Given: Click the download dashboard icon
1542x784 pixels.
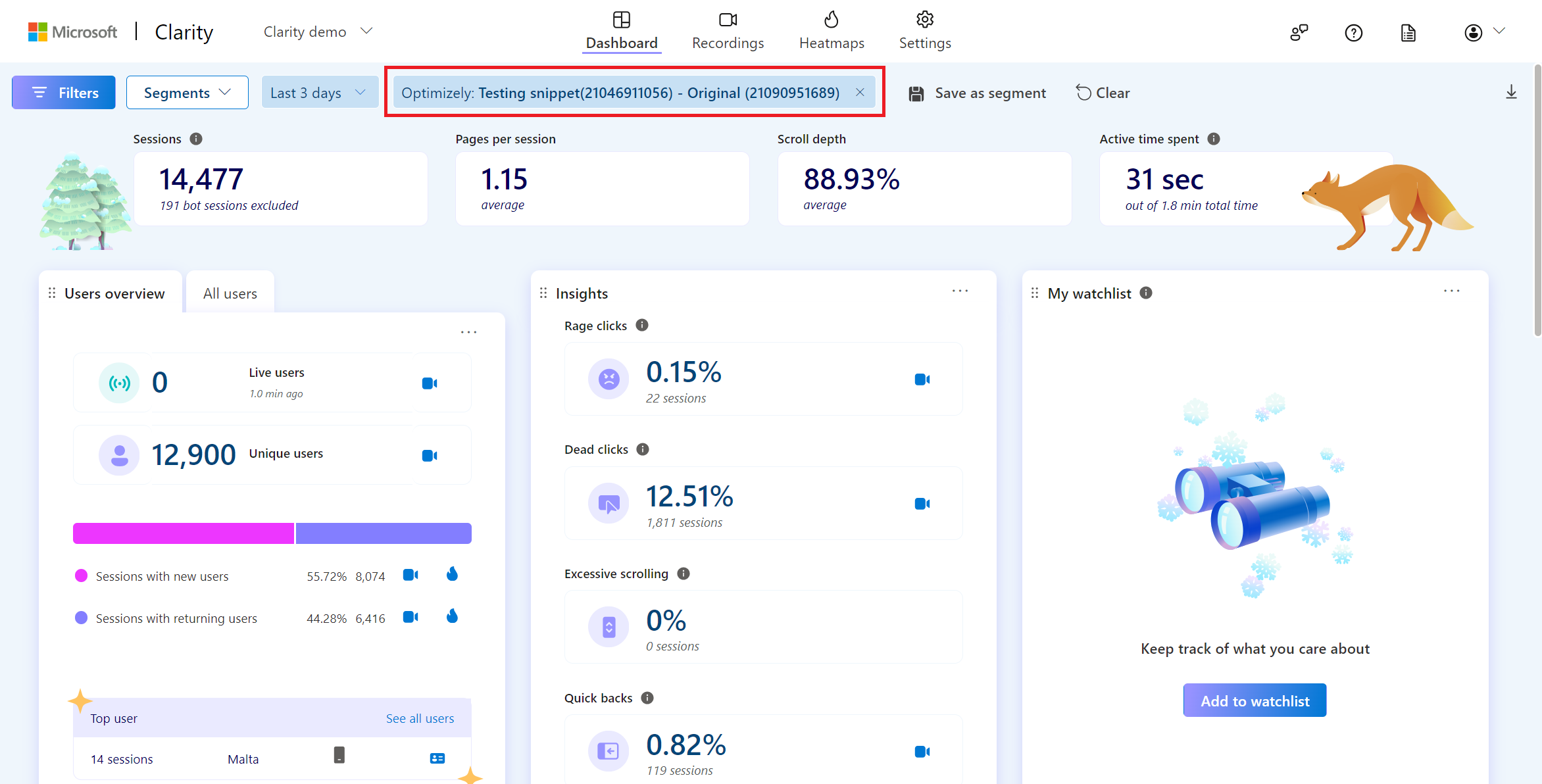Looking at the screenshot, I should click(x=1511, y=93).
